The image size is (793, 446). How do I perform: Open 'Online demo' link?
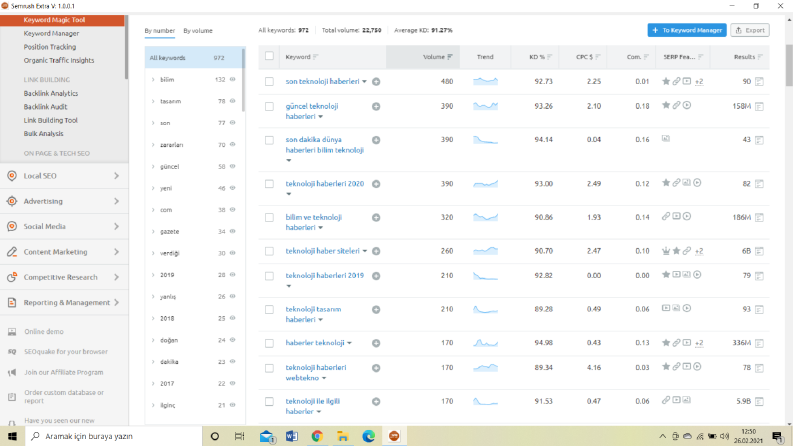point(44,332)
